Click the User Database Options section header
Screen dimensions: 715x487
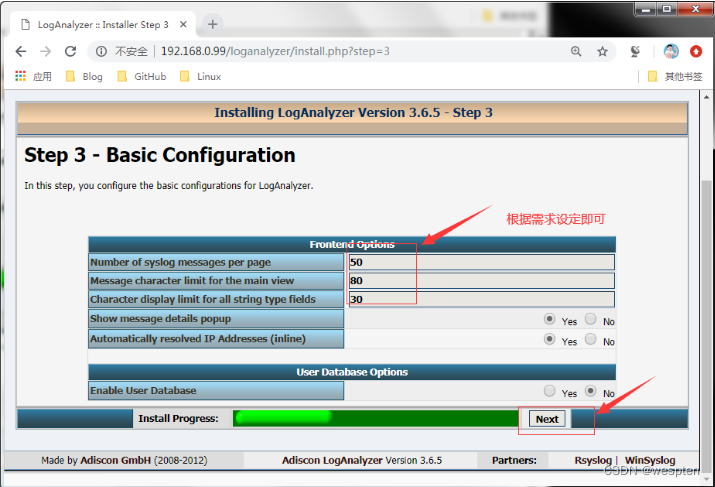pos(352,372)
